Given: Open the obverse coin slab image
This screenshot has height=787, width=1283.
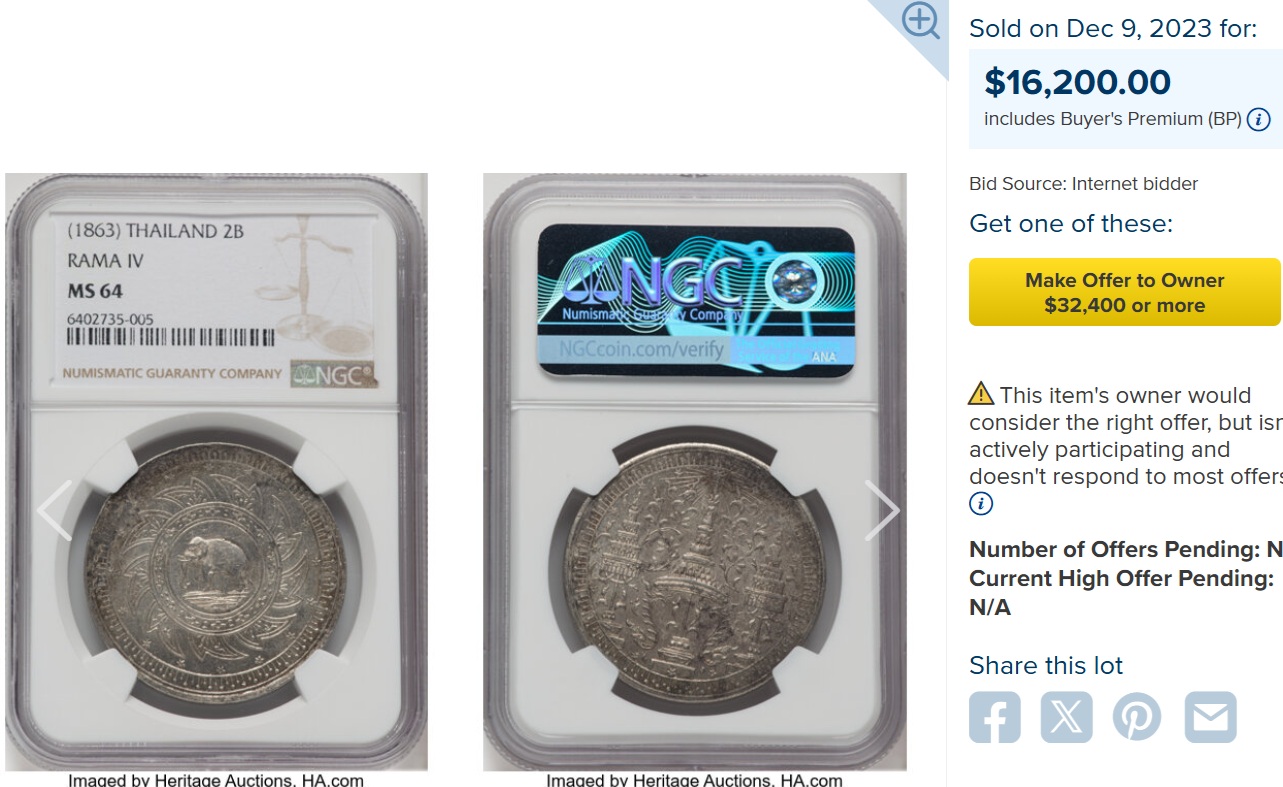Looking at the screenshot, I should click(x=216, y=472).
